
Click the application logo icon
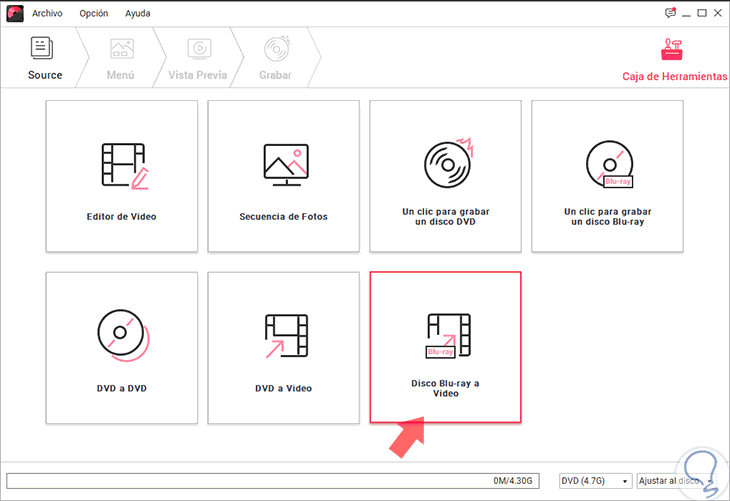pos(15,14)
